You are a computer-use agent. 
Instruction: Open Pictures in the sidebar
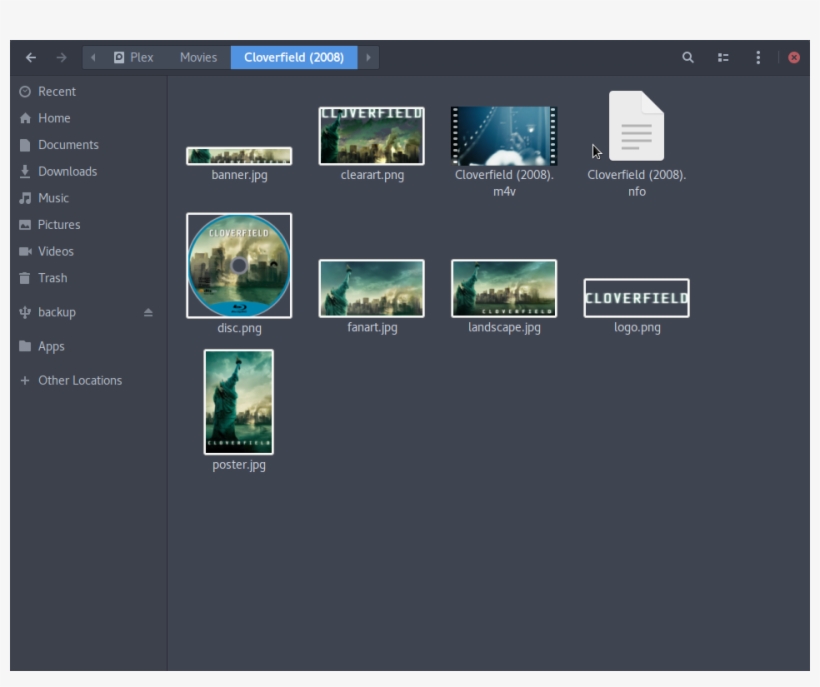pos(88,225)
